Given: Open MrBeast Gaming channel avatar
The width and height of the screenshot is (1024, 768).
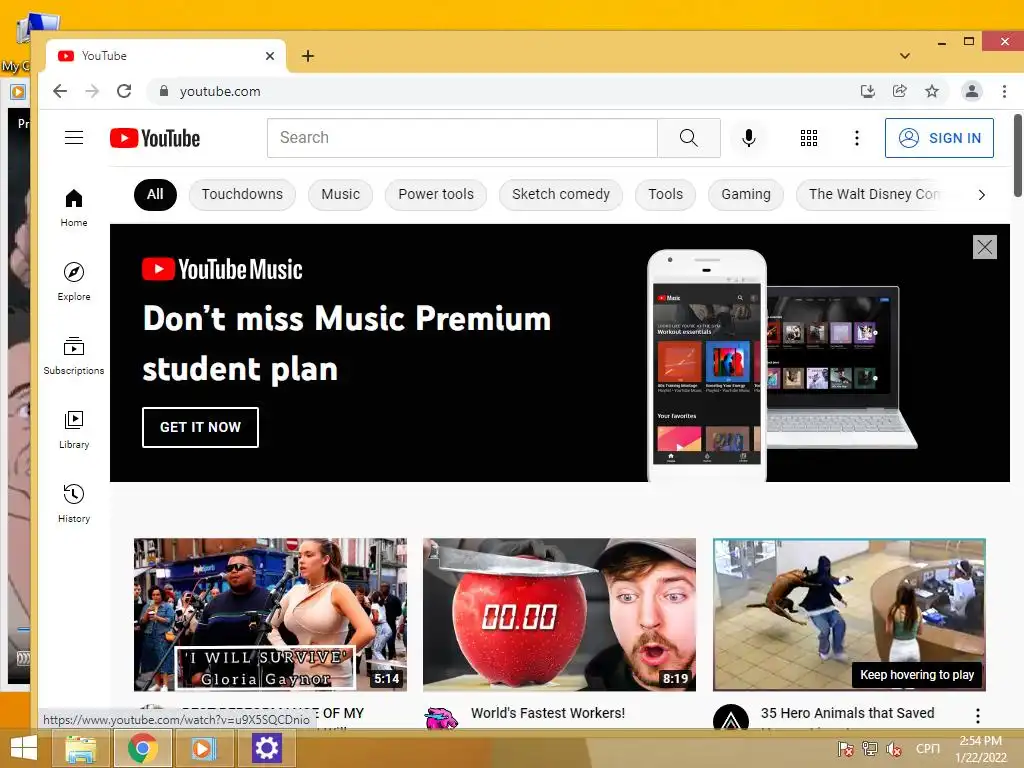Looking at the screenshot, I should tap(441, 718).
